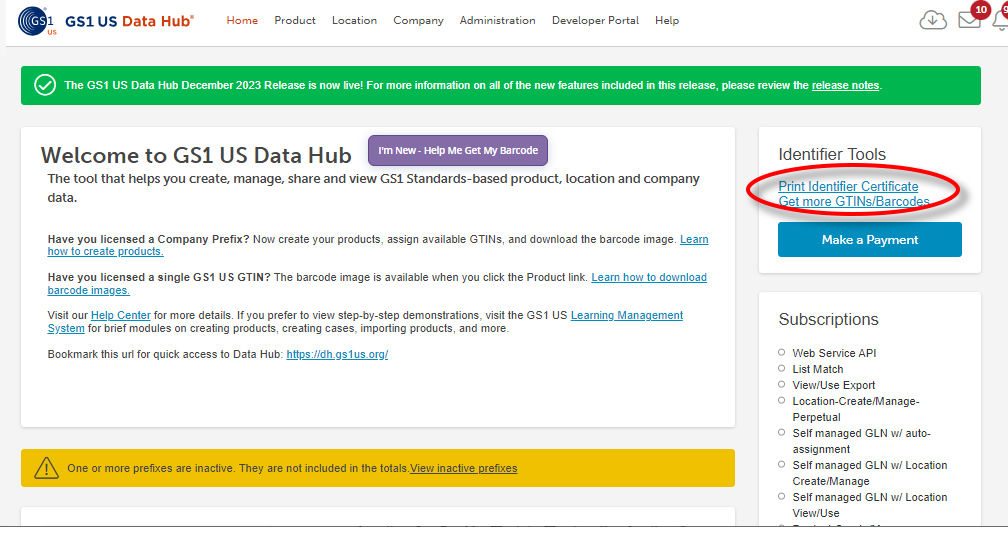Open the cloud download icon
Image resolution: width=1008 pixels, height=533 pixels.
[x=933, y=20]
